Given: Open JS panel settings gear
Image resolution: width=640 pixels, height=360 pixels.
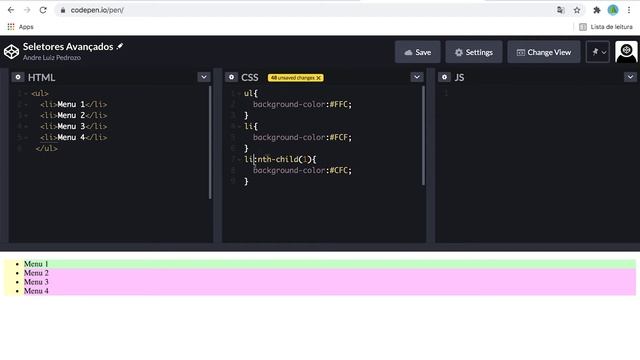Looking at the screenshot, I should click(444, 77).
